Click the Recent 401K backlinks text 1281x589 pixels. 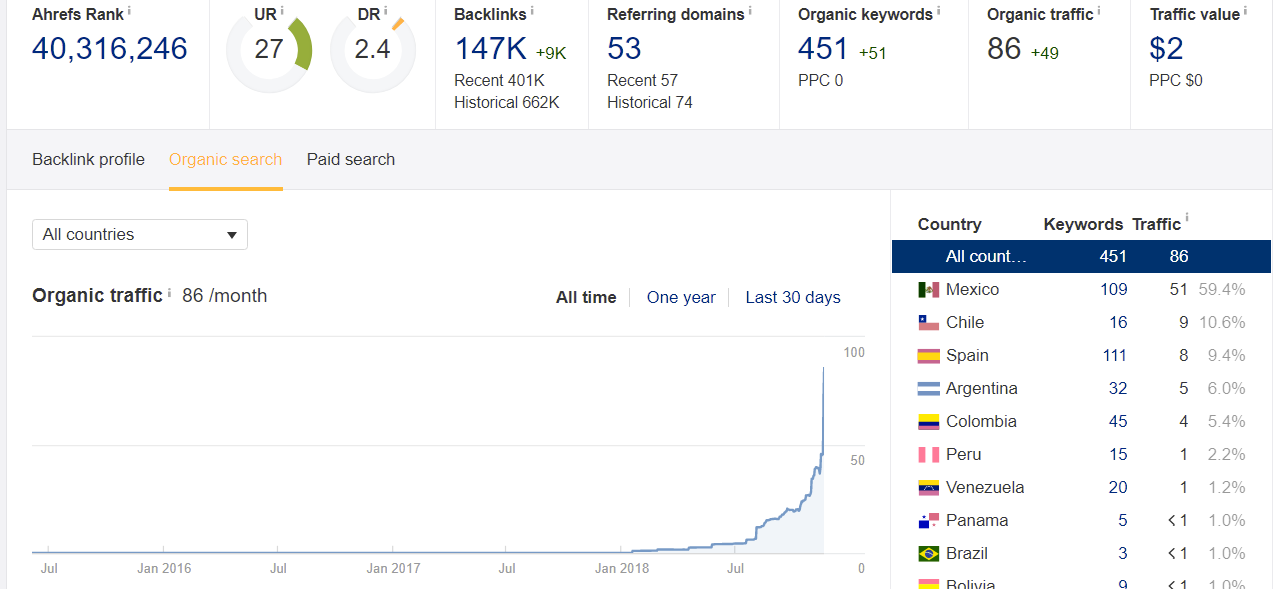pos(499,80)
